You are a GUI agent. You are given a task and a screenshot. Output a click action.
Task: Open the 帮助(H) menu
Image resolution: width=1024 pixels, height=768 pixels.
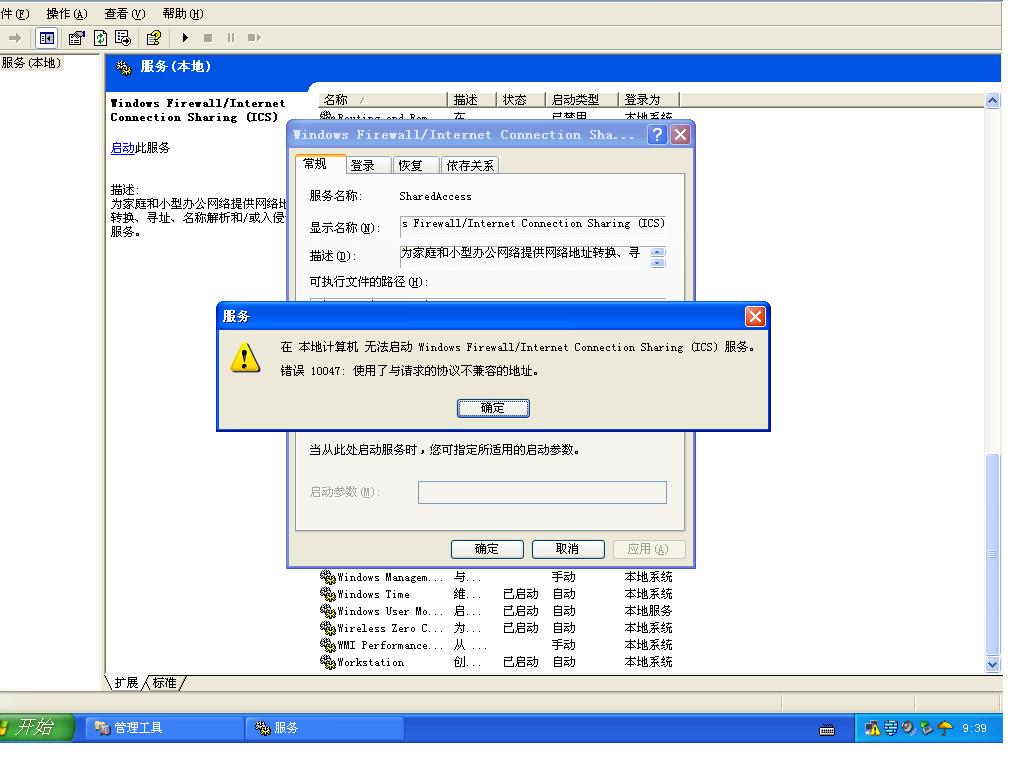click(183, 14)
